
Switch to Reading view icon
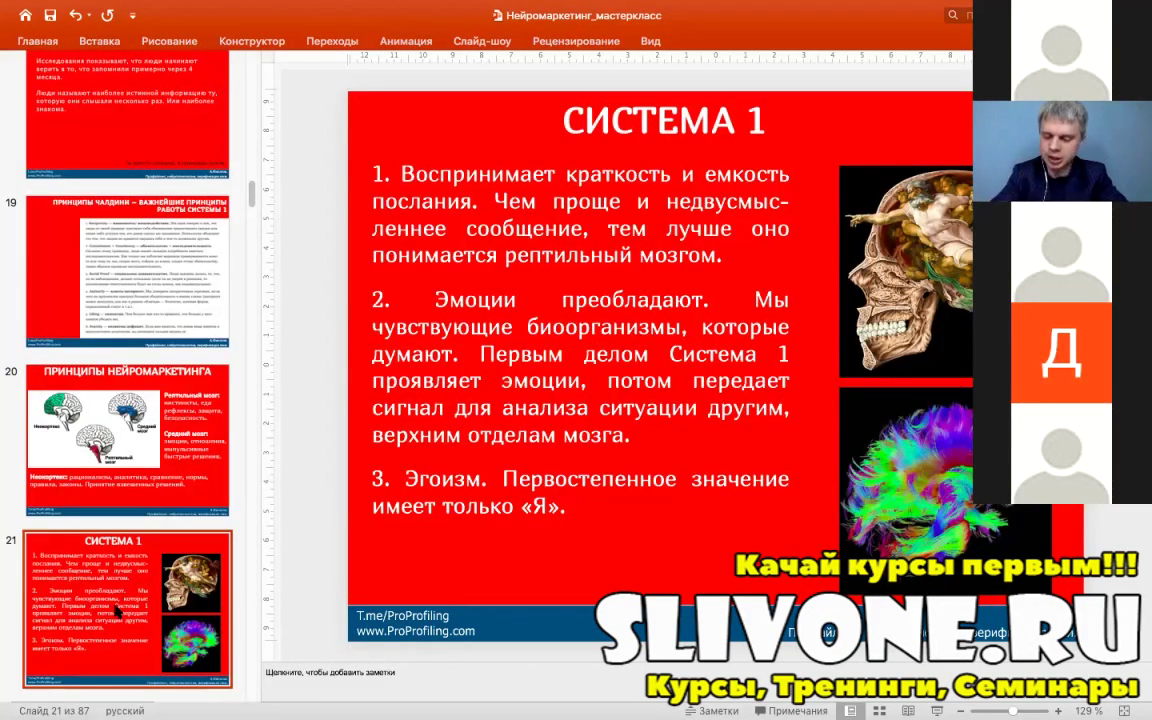click(908, 710)
